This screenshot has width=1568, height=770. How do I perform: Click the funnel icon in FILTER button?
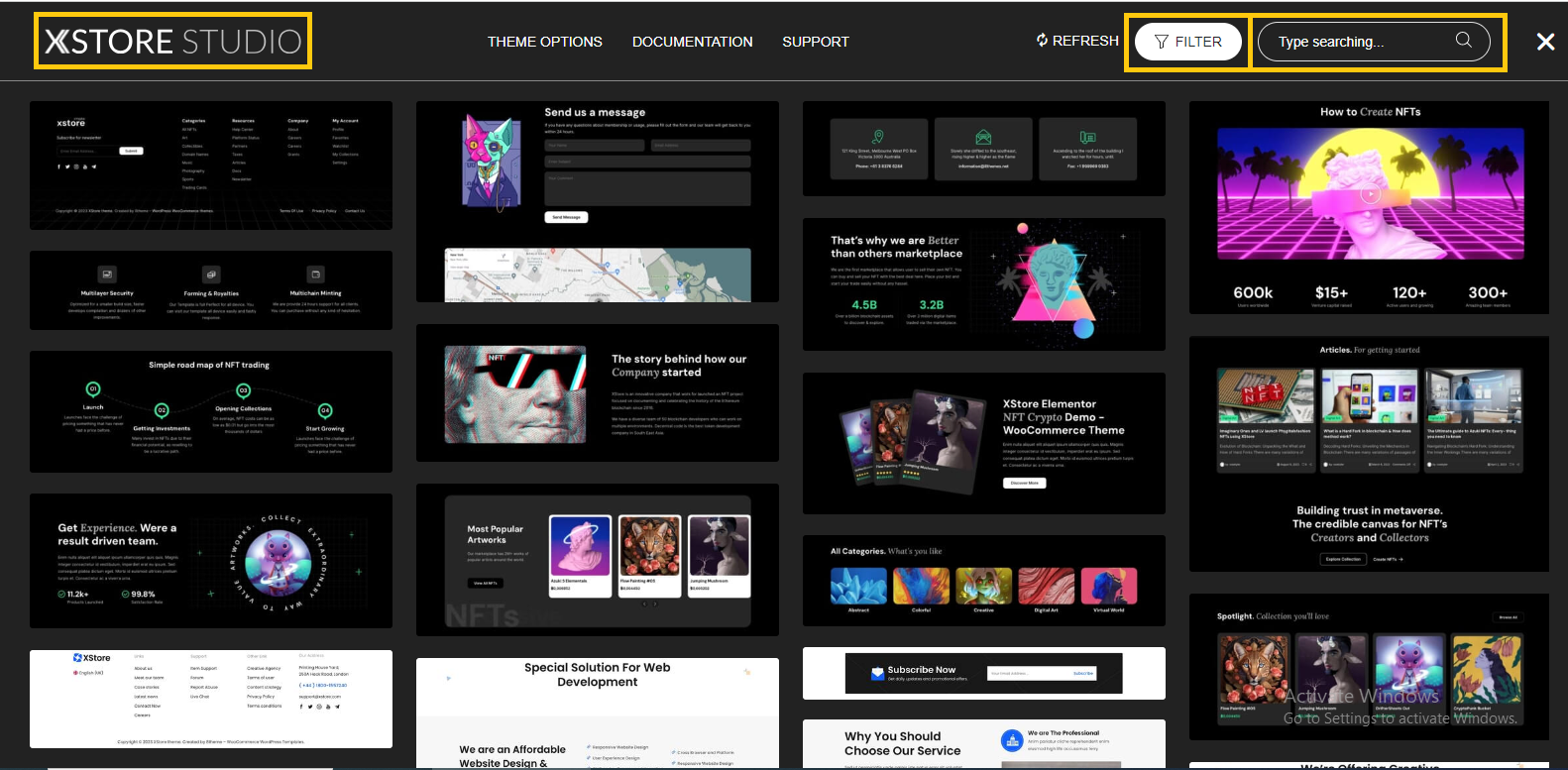pos(1162,42)
